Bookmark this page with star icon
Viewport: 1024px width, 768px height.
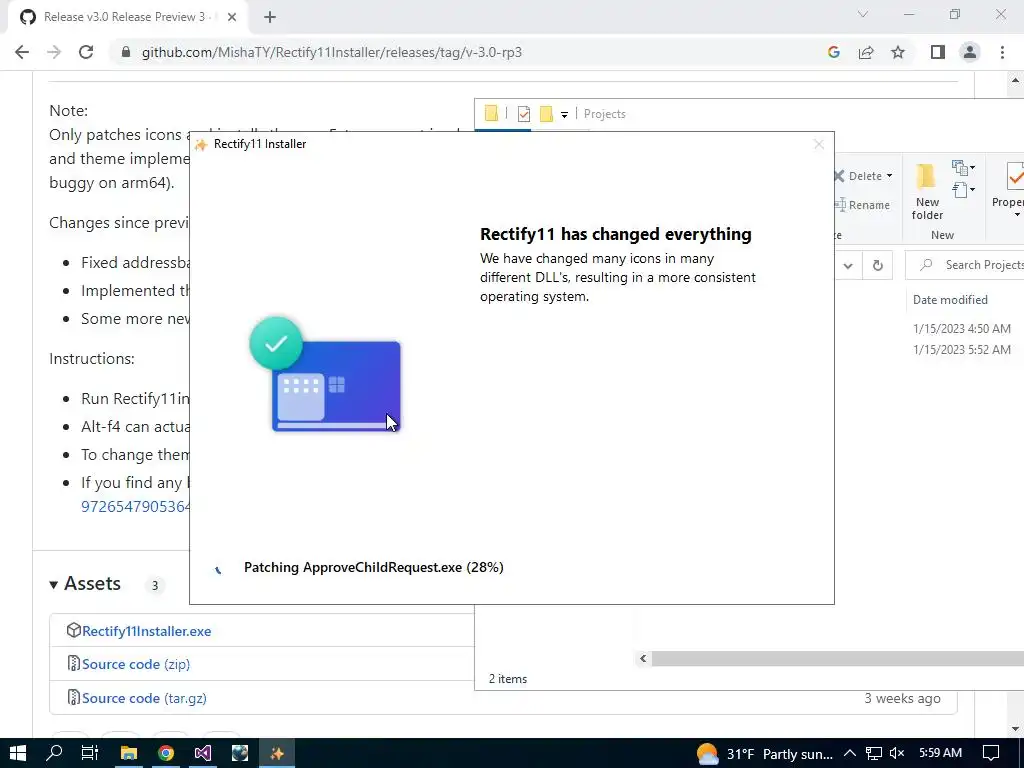click(898, 52)
